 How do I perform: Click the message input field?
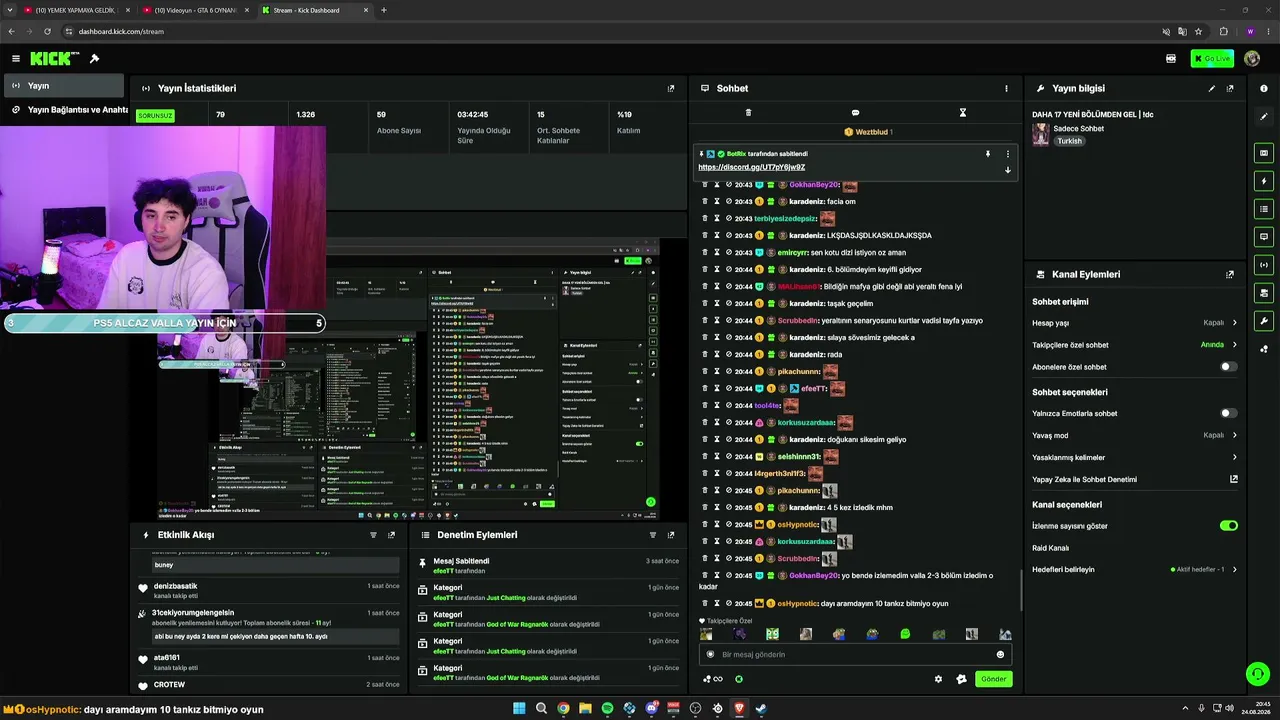[x=855, y=655]
